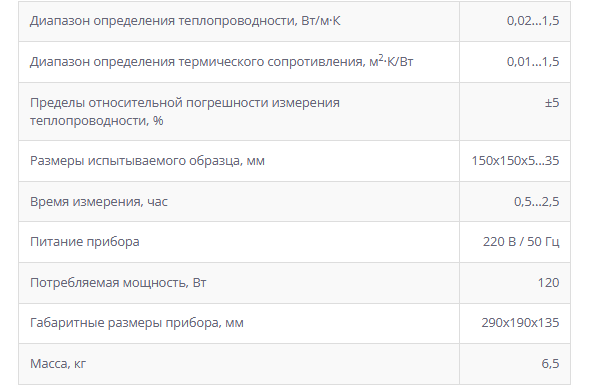Select the value 0,01...1,5
This screenshot has height=389, width=596.
pos(533,62)
